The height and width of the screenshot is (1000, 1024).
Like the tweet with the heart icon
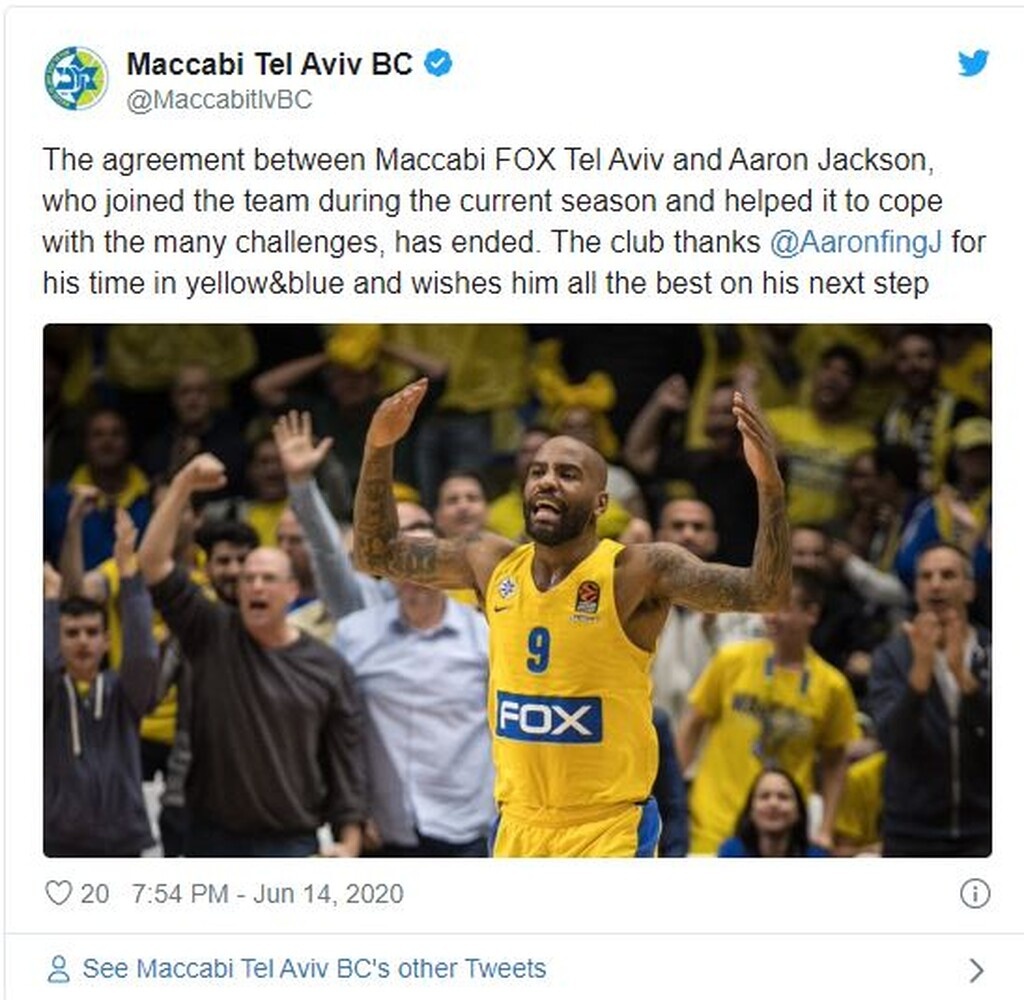[57, 893]
